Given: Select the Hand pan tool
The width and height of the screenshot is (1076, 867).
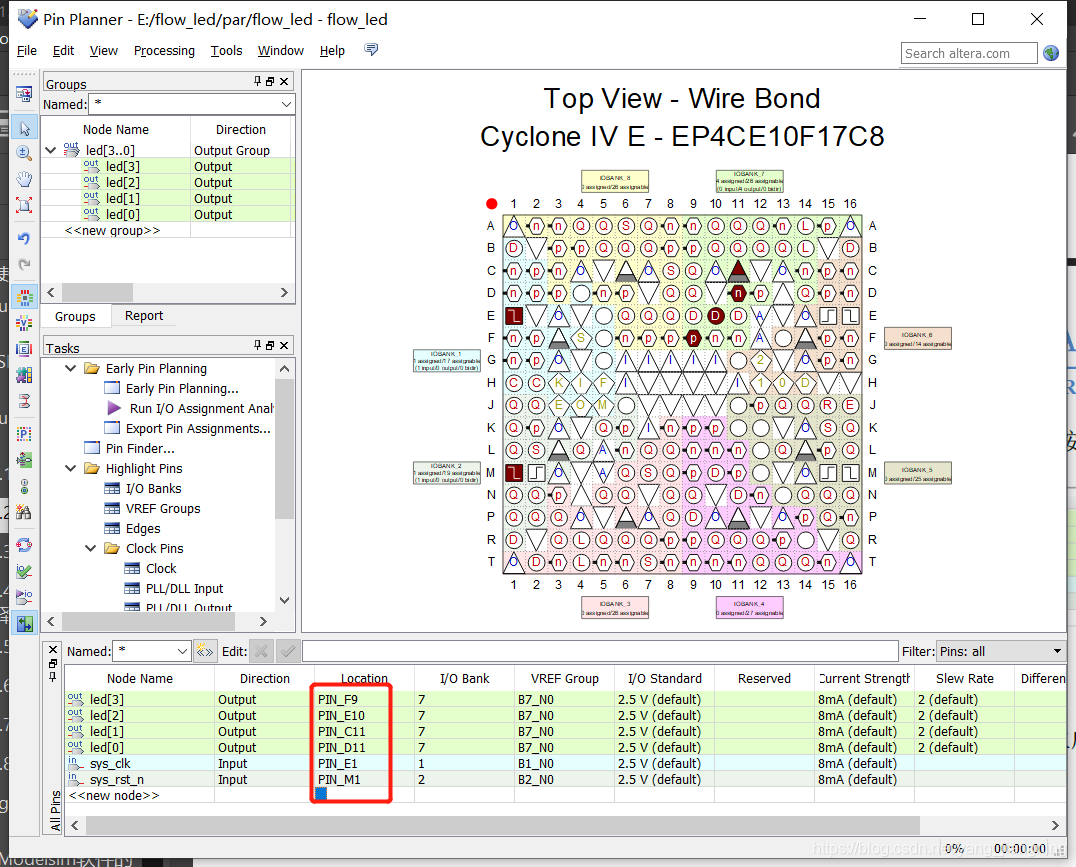Looking at the screenshot, I should [24, 179].
